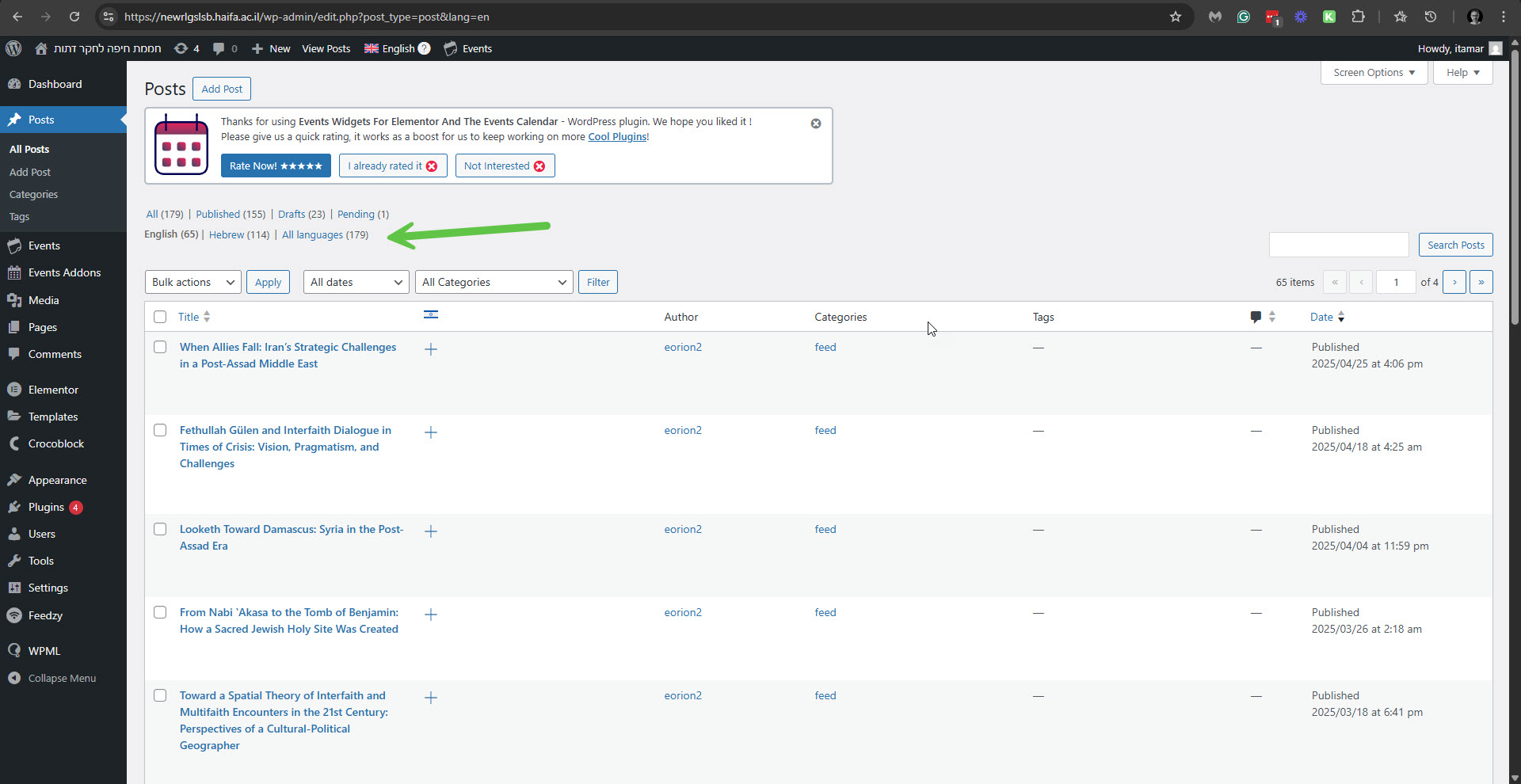Filter posts by Hebrew (114)

click(239, 234)
